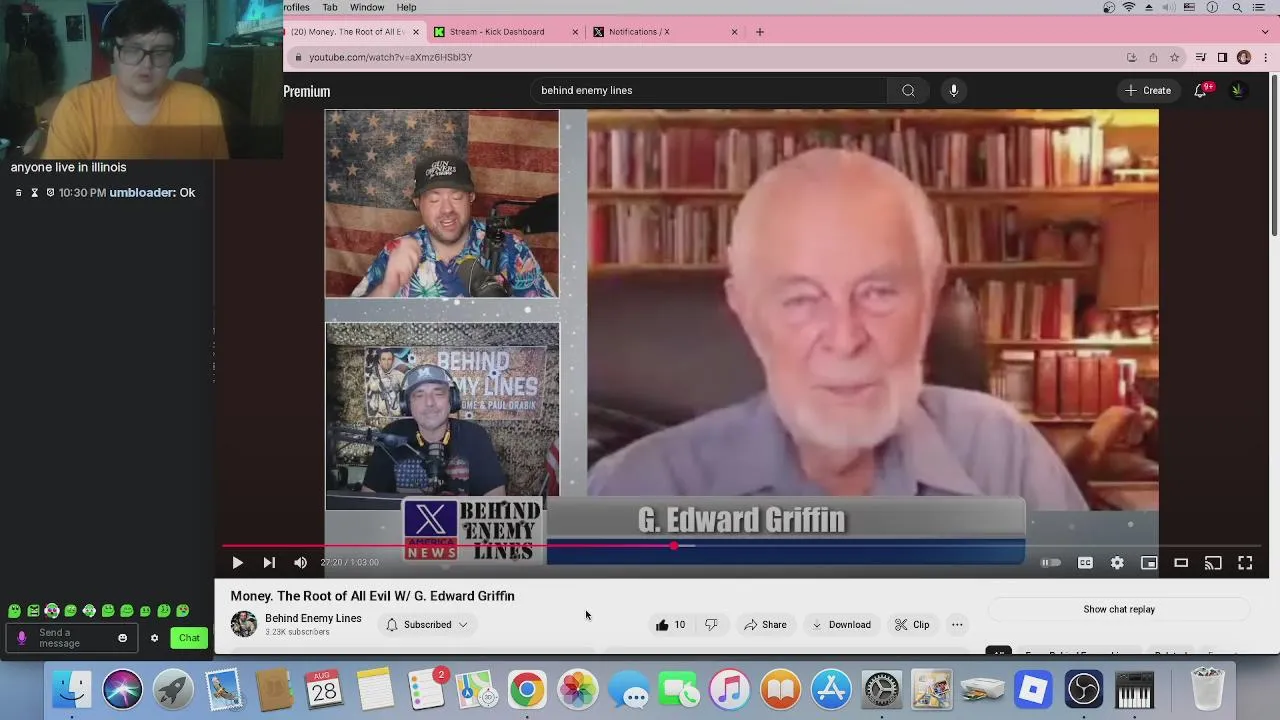Toggle theater mode for the video

pyautogui.click(x=1181, y=563)
